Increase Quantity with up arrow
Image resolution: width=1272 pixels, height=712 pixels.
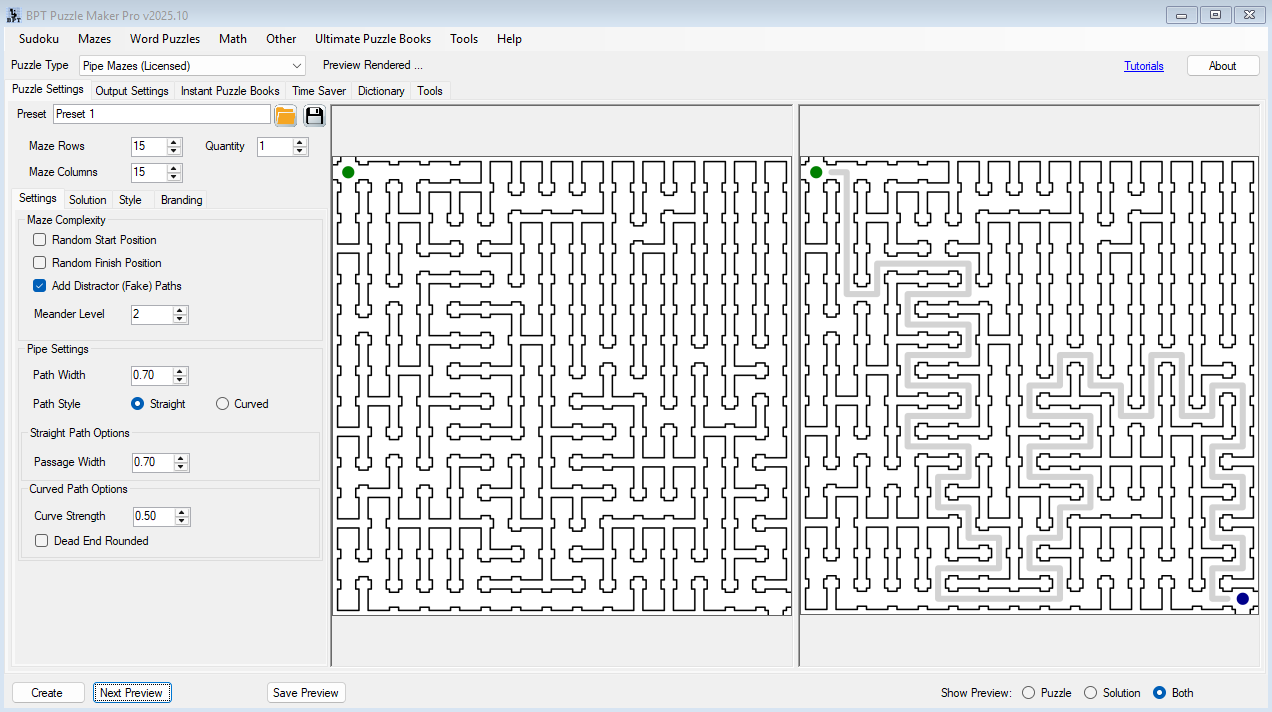tap(300, 142)
